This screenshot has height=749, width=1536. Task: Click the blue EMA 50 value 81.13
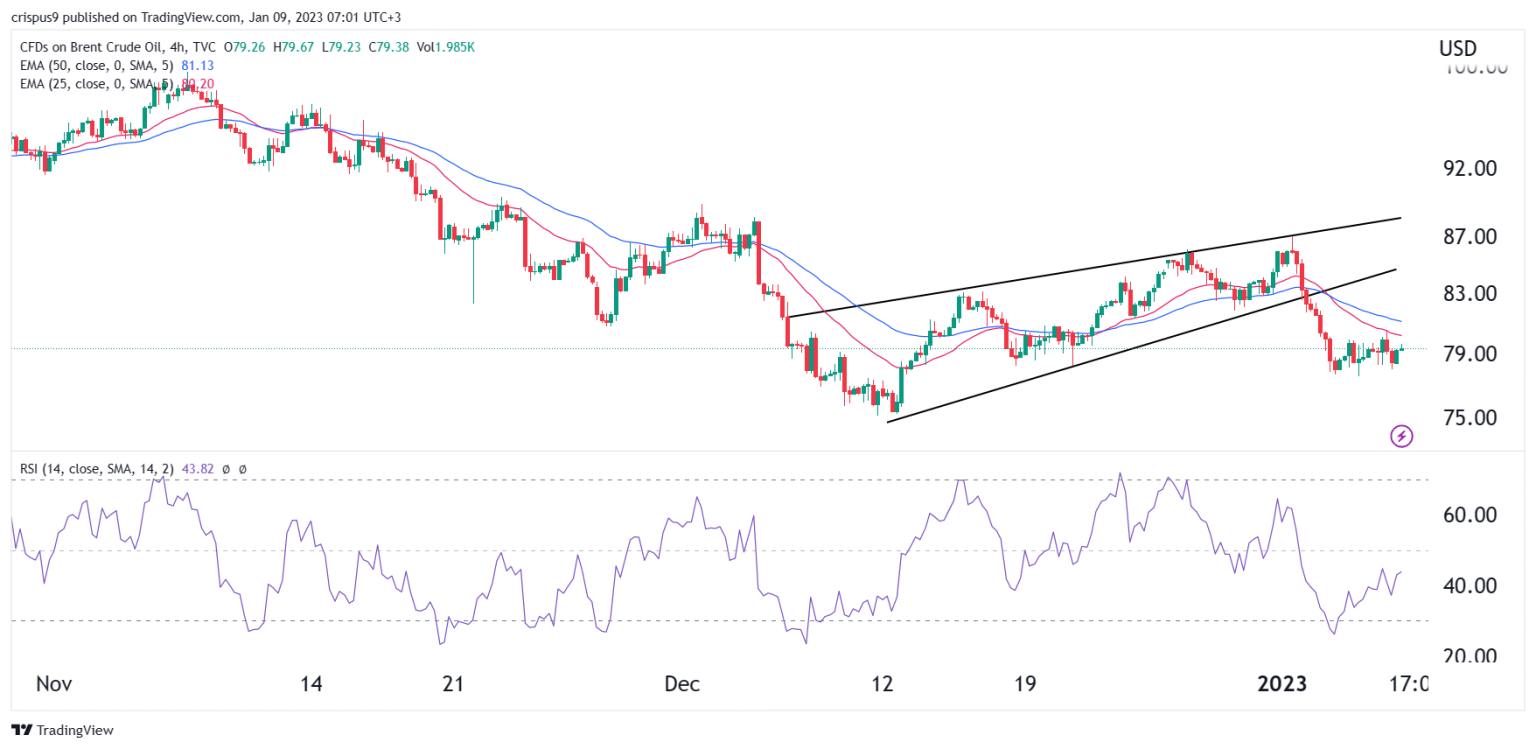point(196,65)
